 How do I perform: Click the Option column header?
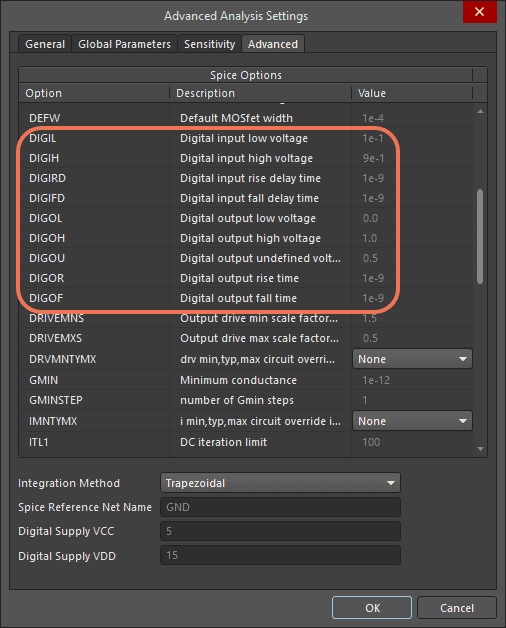coord(94,93)
